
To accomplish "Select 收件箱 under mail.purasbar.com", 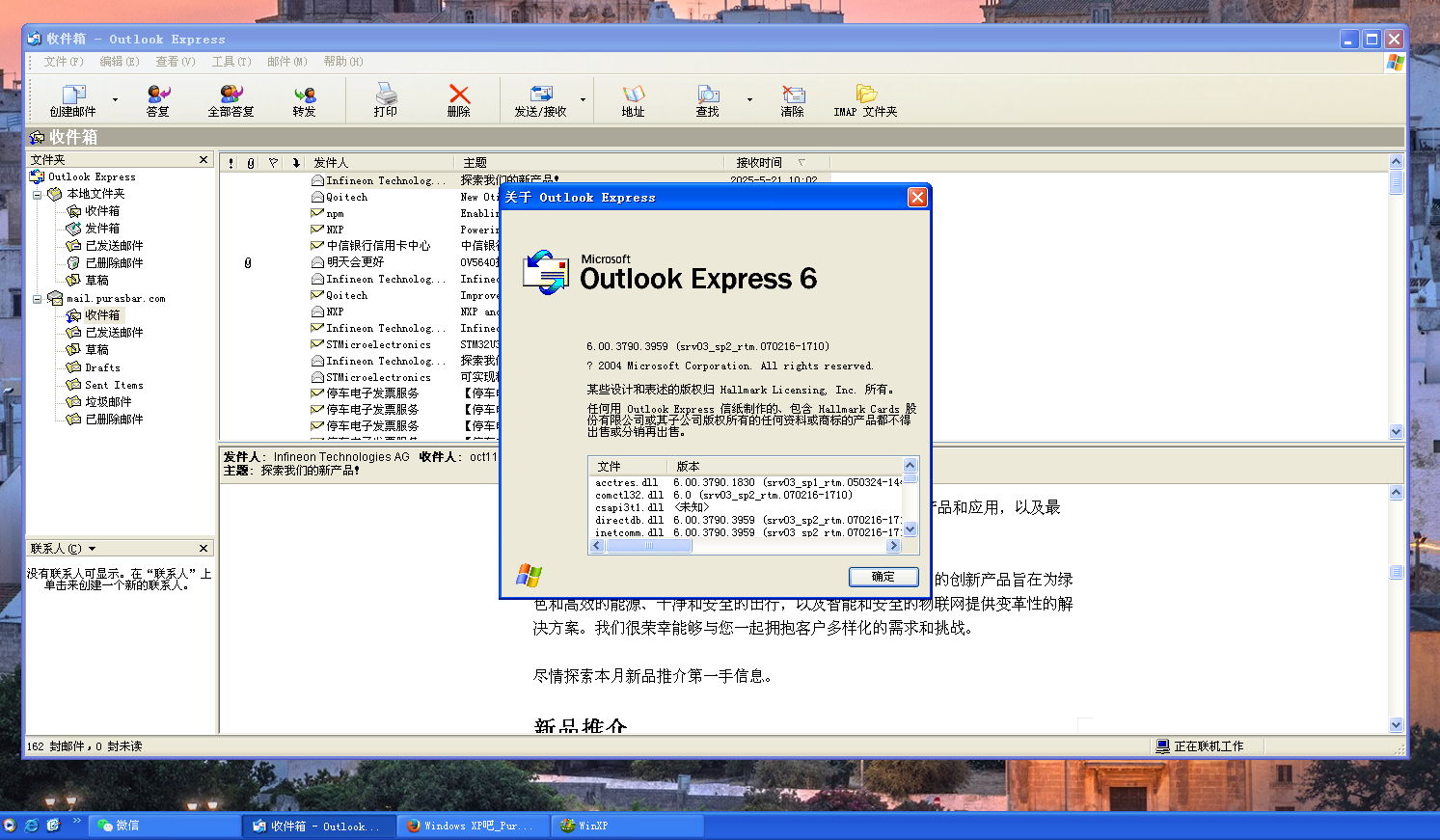I will pos(102,315).
